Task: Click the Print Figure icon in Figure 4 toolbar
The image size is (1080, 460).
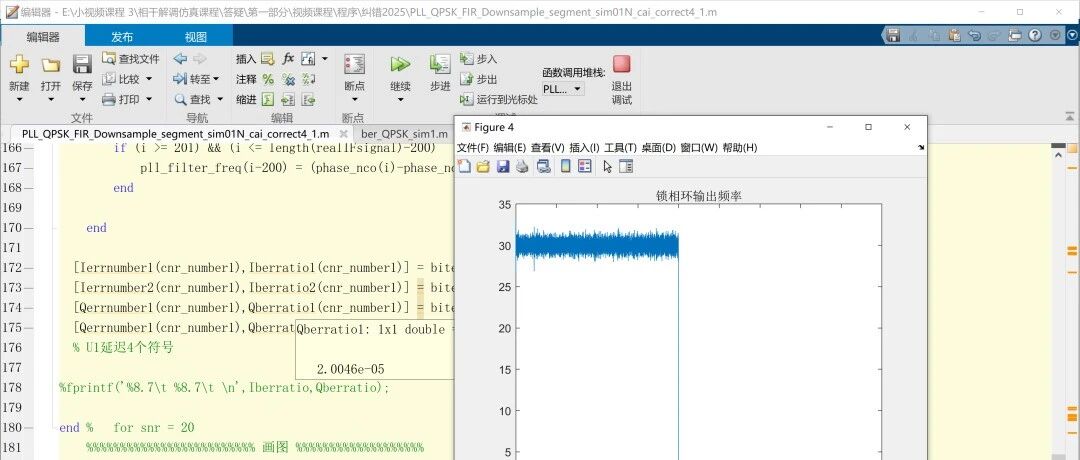Action: point(522,166)
